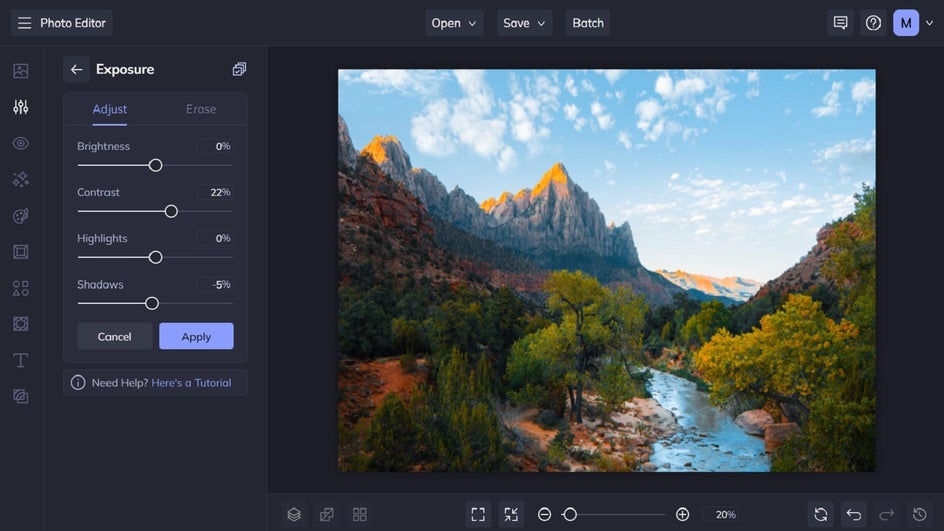Click the mountain photo on the canvas
The width and height of the screenshot is (944, 531).
click(x=607, y=270)
